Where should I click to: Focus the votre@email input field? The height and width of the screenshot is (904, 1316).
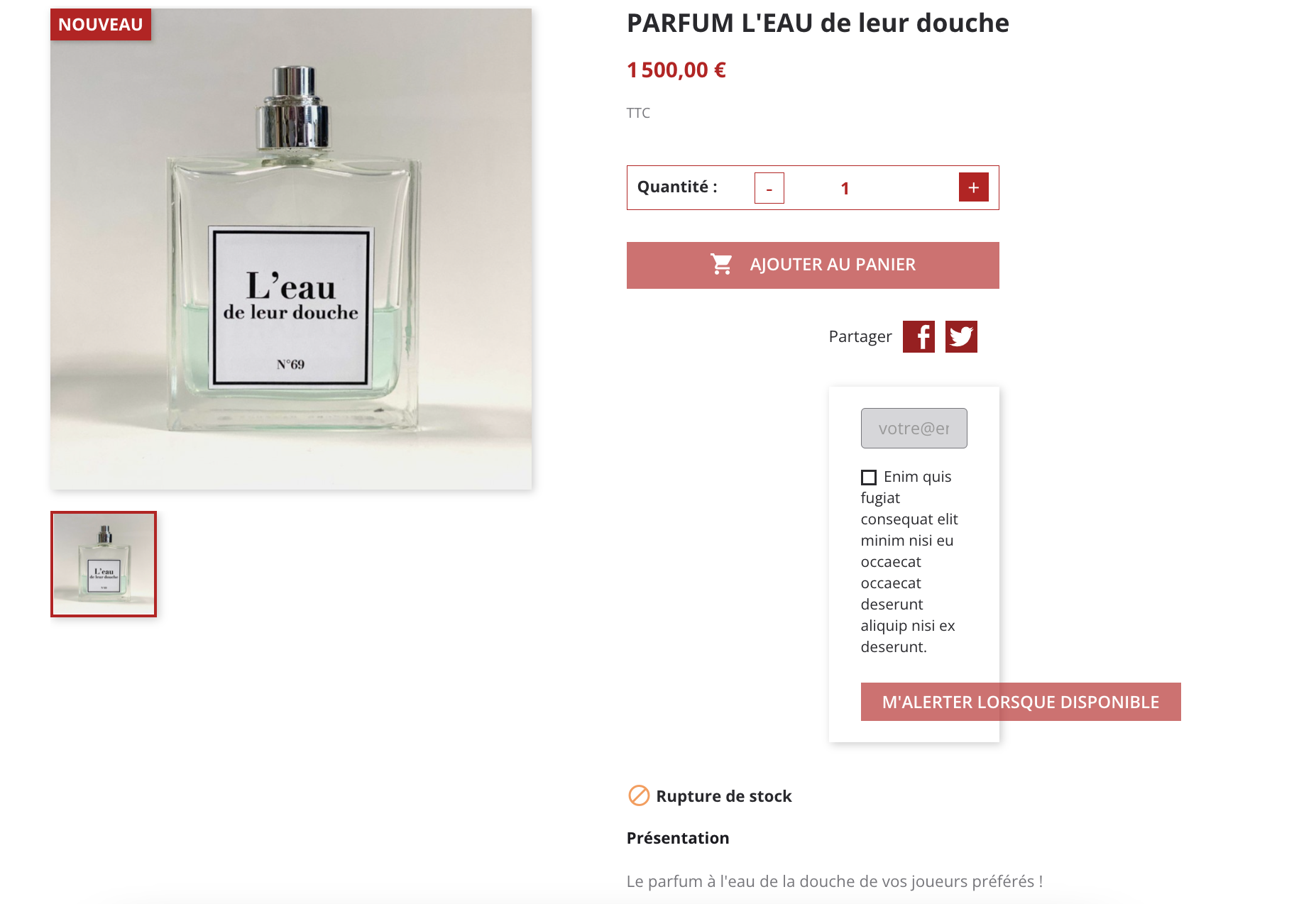coord(914,428)
